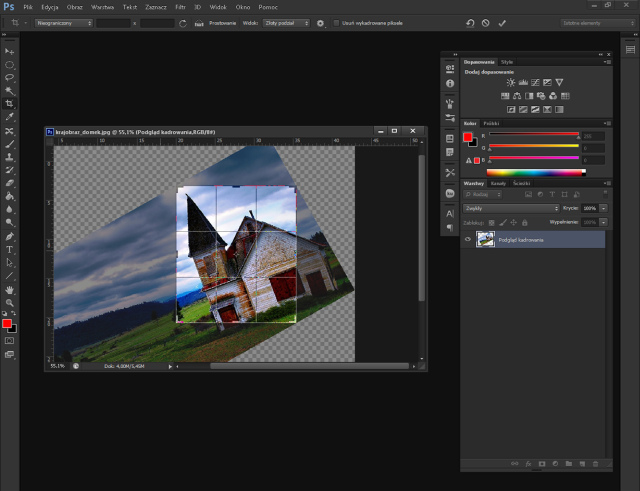Click foreground red color in Kolor panel
This screenshot has height=491, width=640.
coord(468,137)
